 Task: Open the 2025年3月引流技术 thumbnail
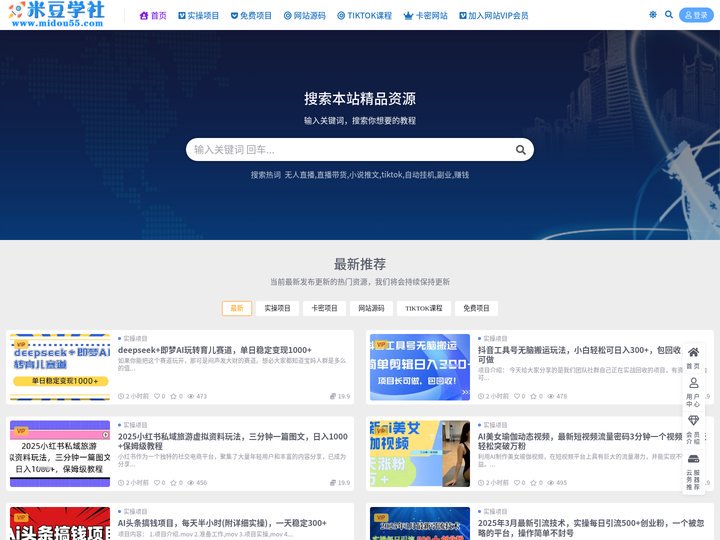(x=420, y=523)
